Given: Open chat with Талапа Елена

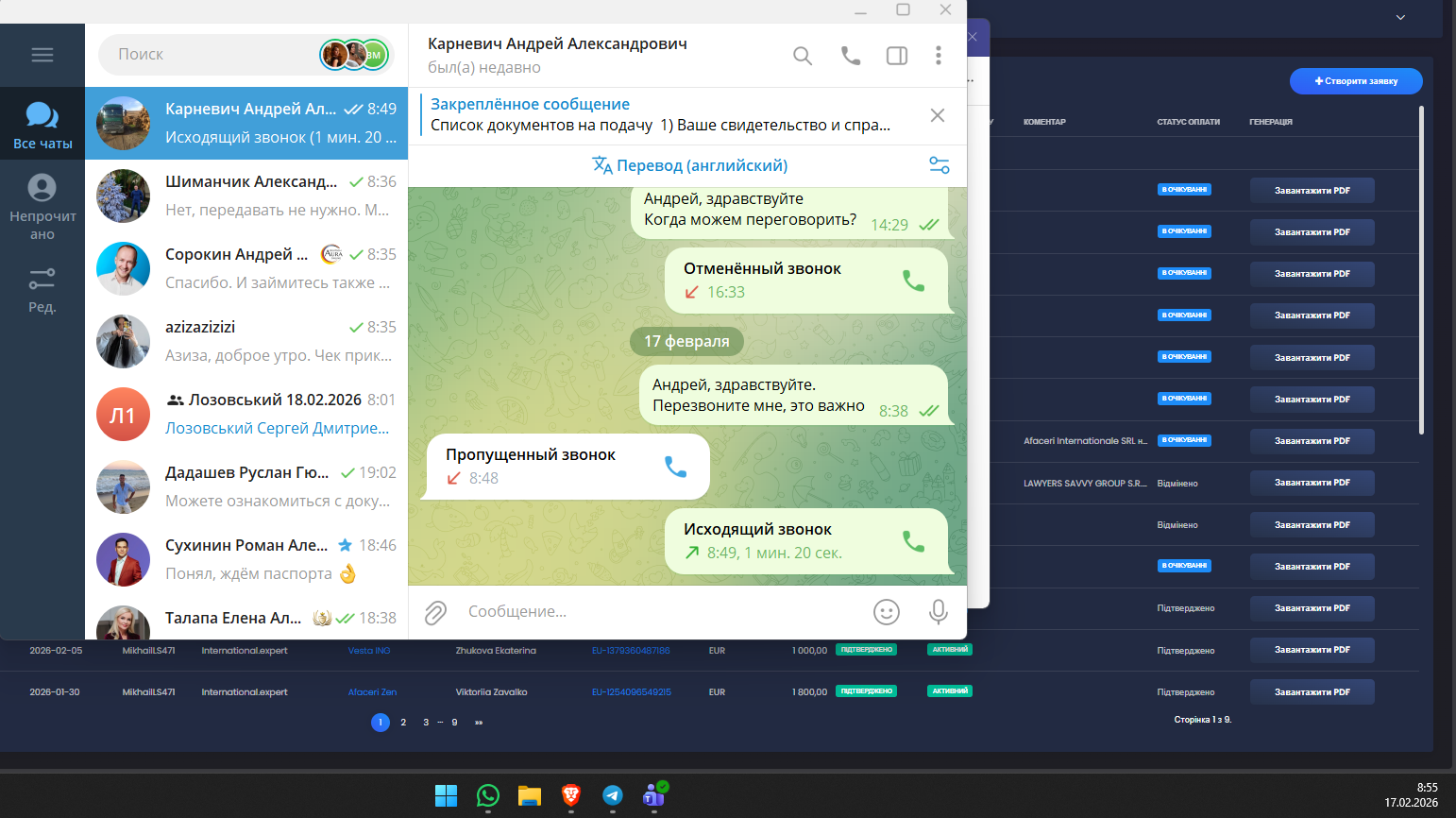Looking at the screenshot, I should [x=246, y=619].
